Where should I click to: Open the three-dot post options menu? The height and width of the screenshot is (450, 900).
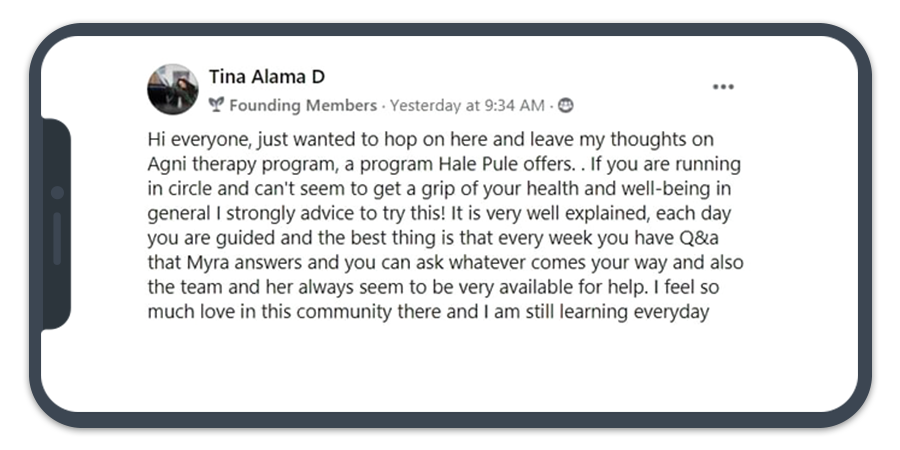click(x=723, y=87)
